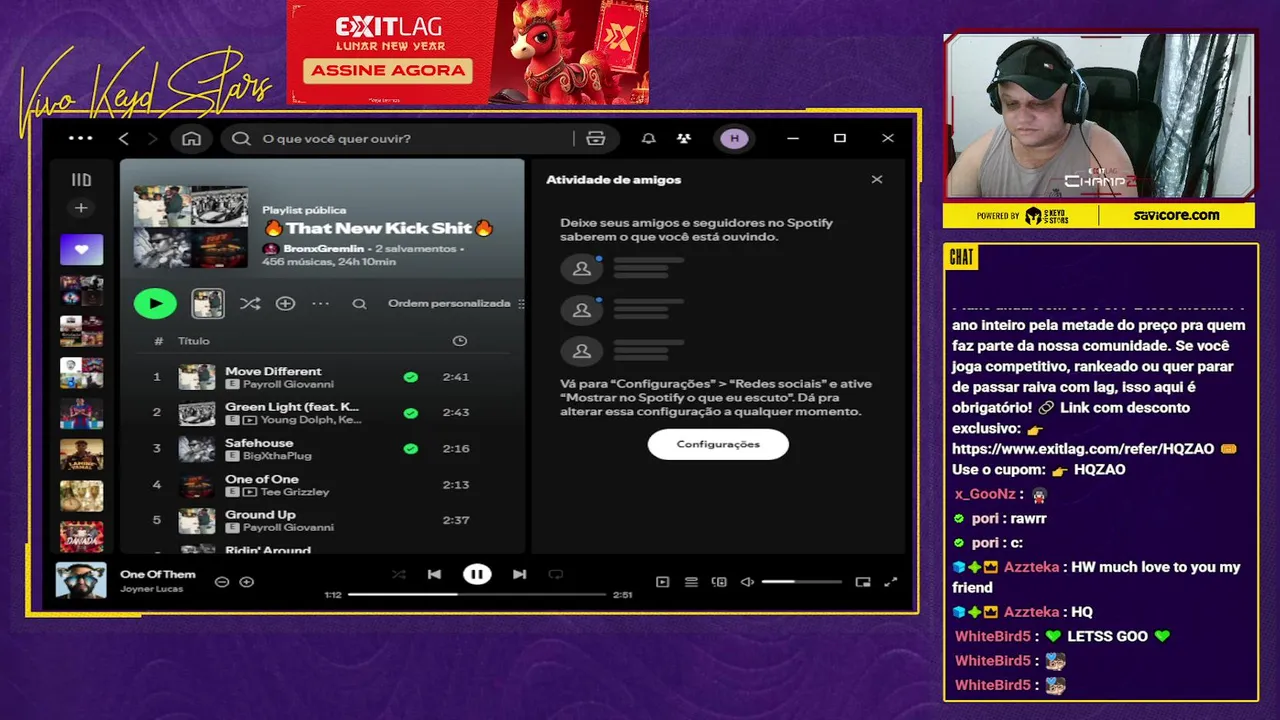
Task: Open the playlist collage cover image
Action: pyautogui.click(x=190, y=226)
